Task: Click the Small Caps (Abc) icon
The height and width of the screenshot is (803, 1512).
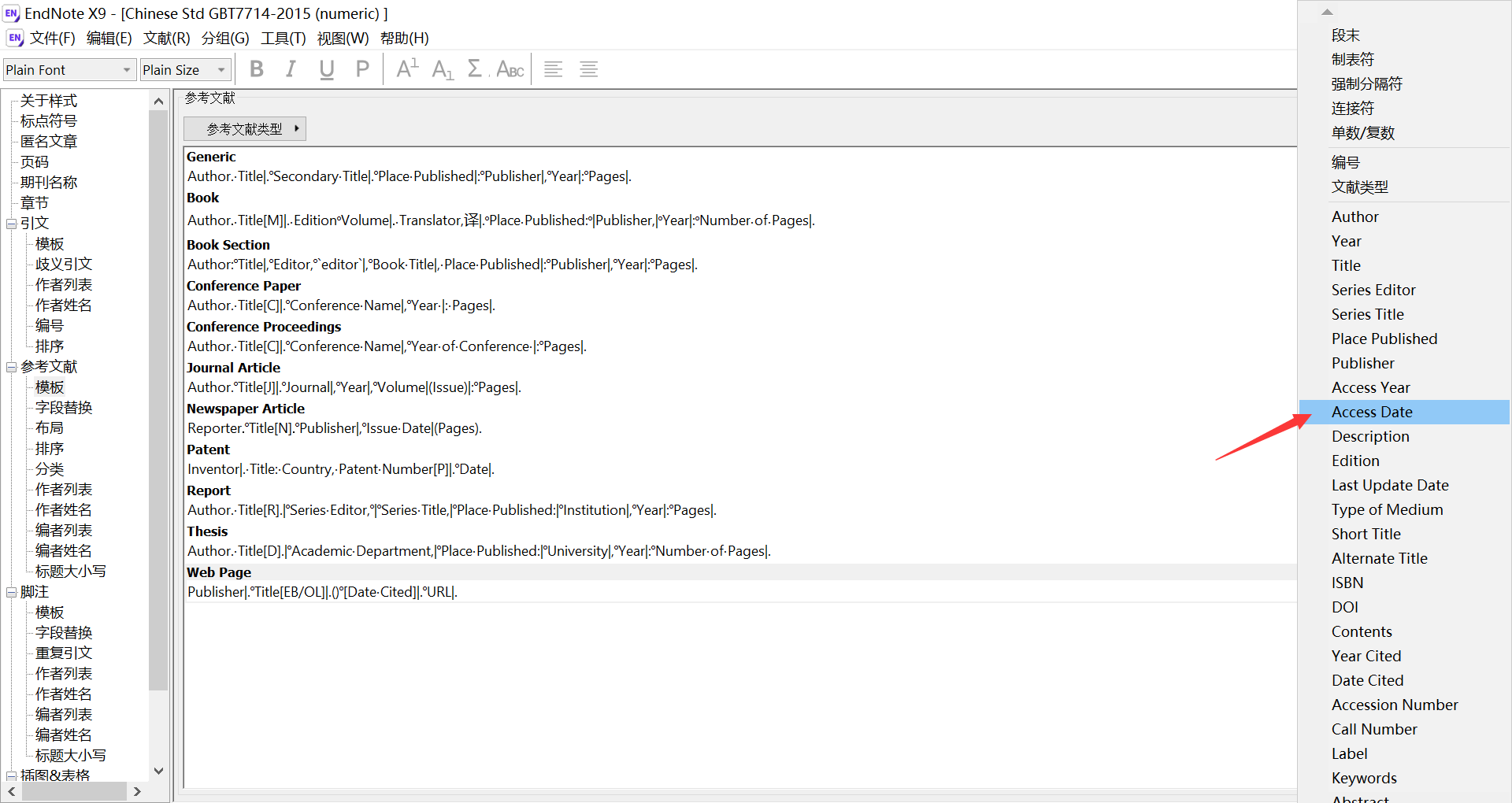Action: tap(510, 69)
